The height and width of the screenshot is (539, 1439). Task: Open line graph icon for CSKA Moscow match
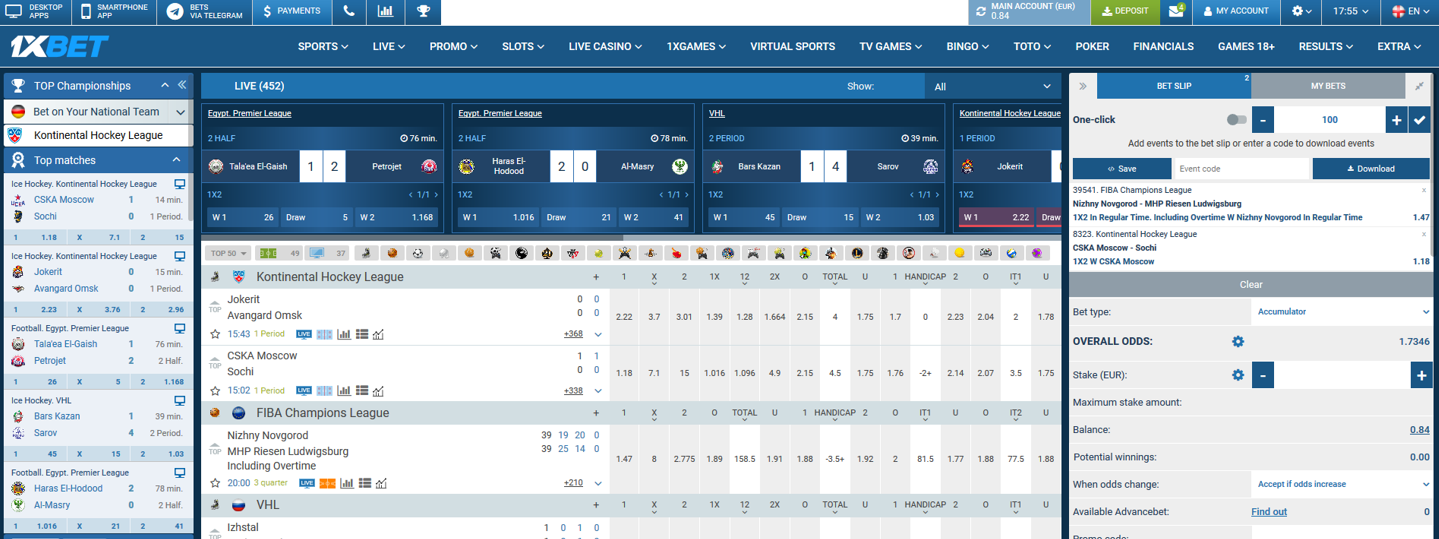378,391
